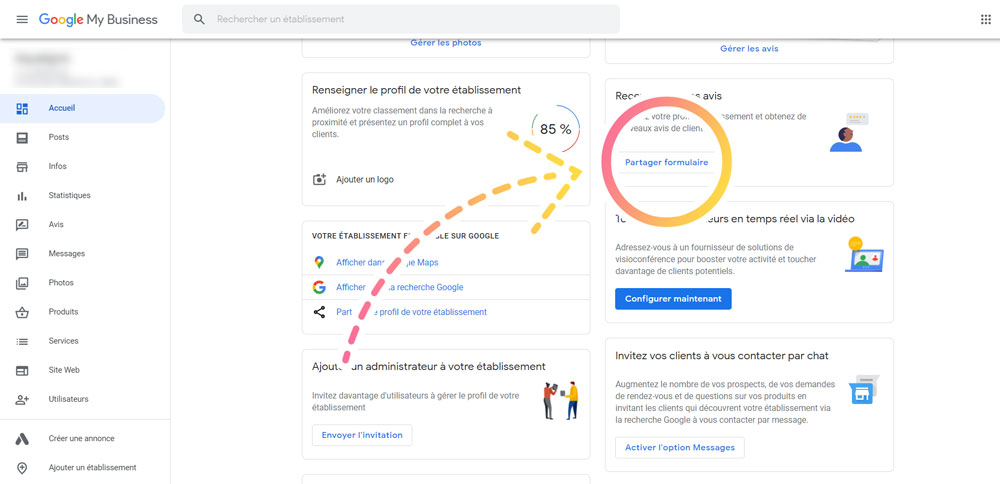
Task: Click Partager le profil de votre établissement
Action: coord(411,312)
